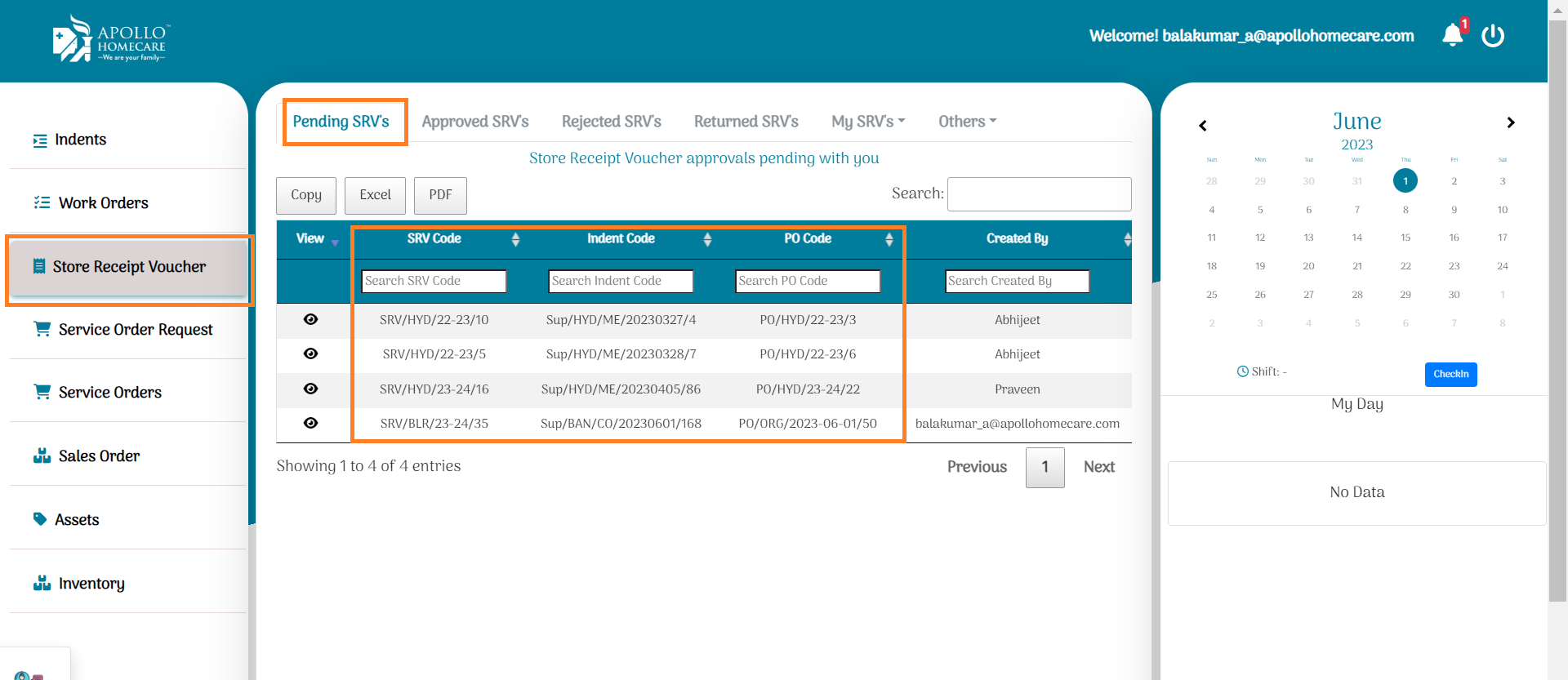The height and width of the screenshot is (680, 1568).
Task: Select page 1 in pagination
Action: point(1045,467)
